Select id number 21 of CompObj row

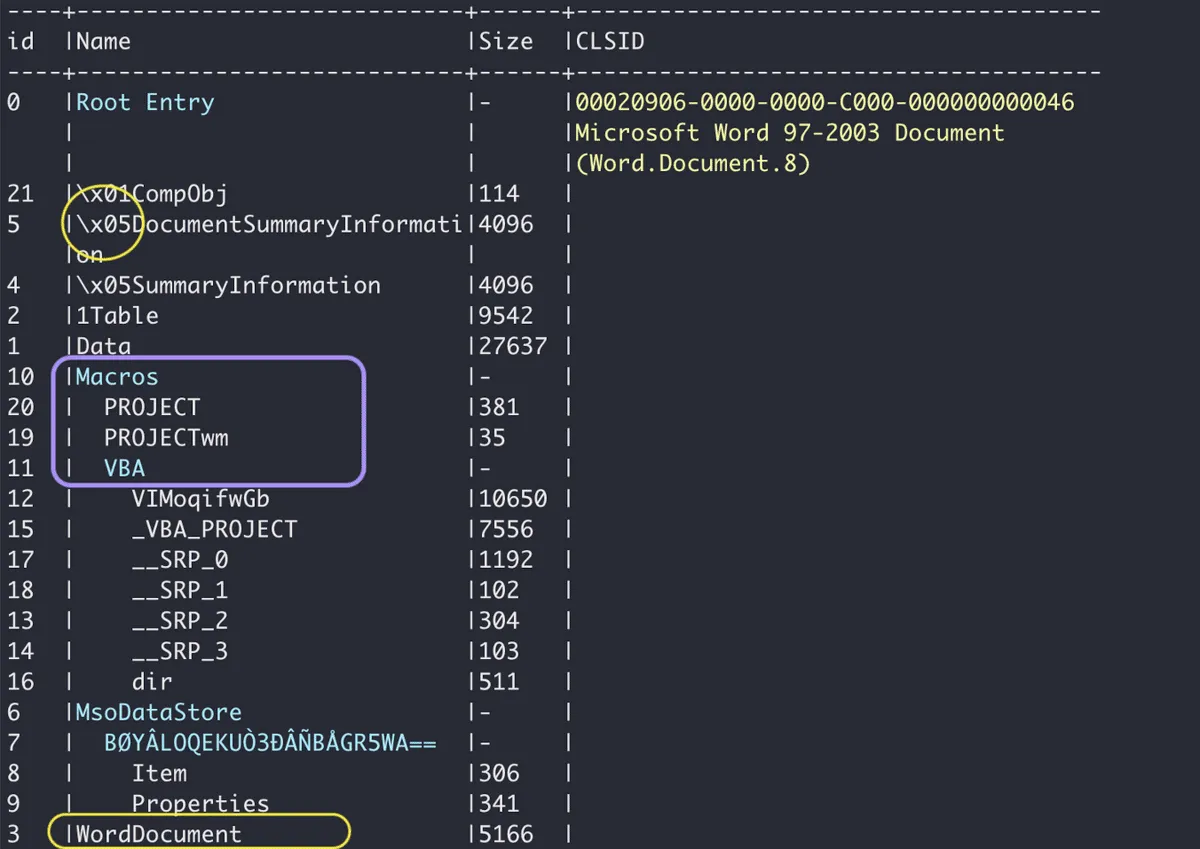[x=20, y=194]
